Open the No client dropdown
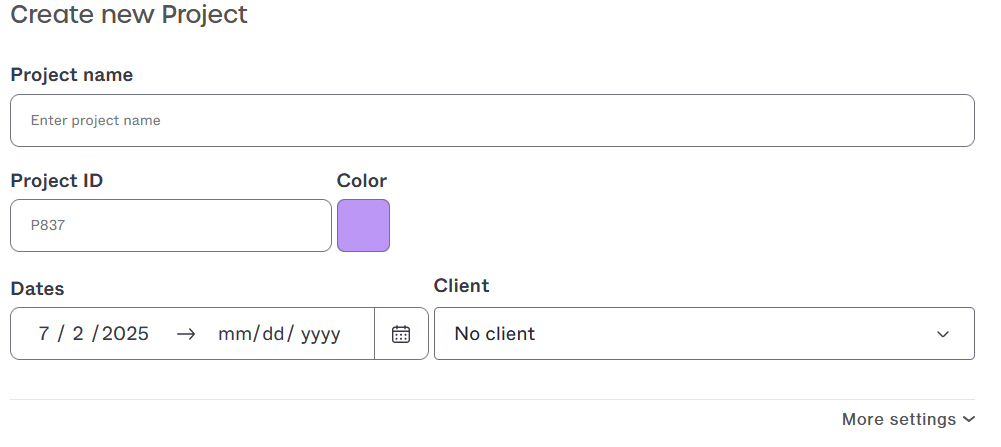The image size is (1001, 447). [x=703, y=334]
